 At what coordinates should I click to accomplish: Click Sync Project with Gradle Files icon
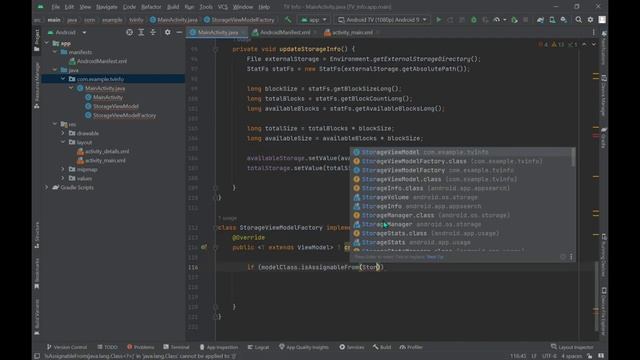pos(540,20)
